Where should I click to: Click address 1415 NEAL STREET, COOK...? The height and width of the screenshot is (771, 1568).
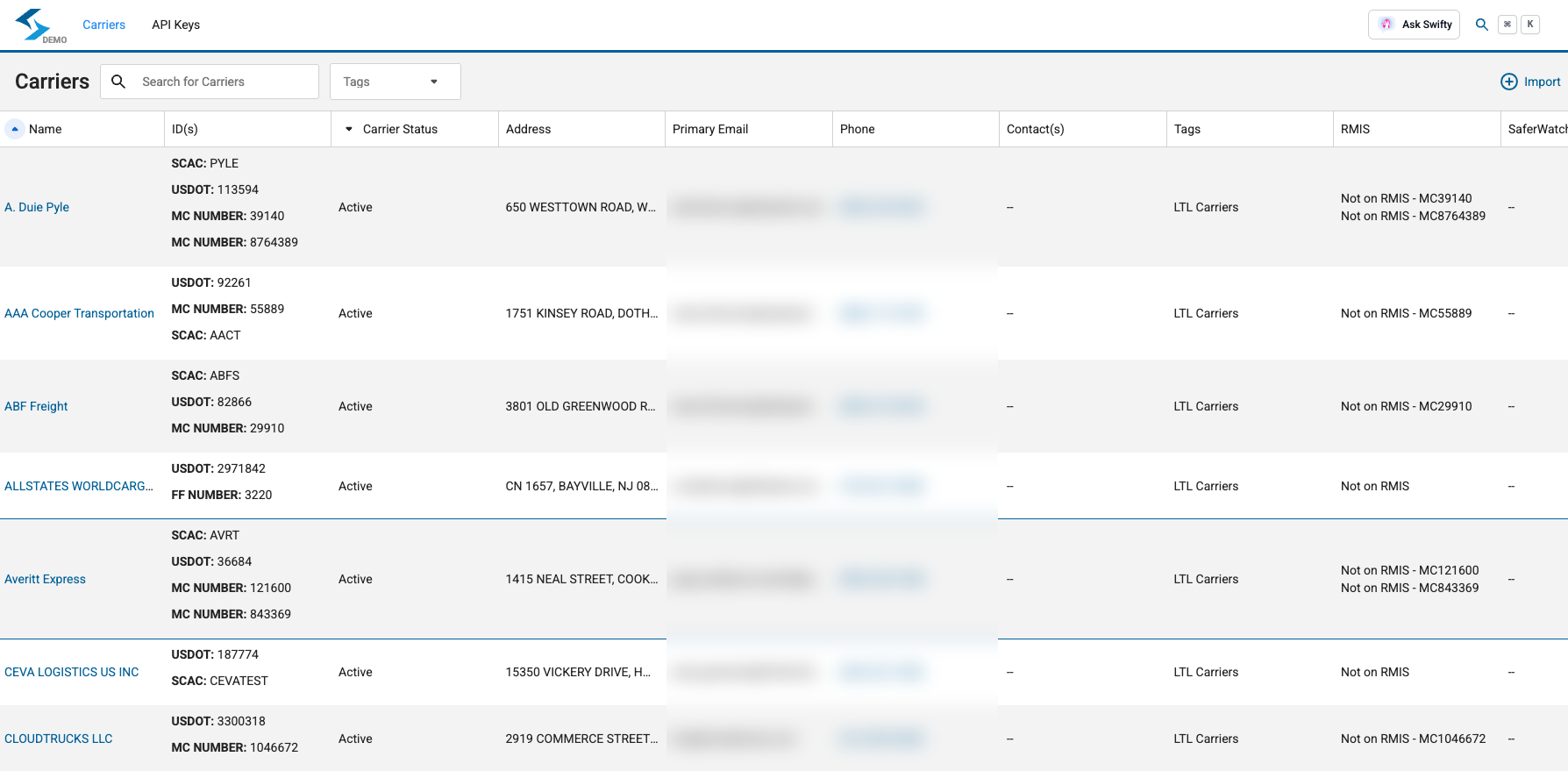[x=581, y=579]
